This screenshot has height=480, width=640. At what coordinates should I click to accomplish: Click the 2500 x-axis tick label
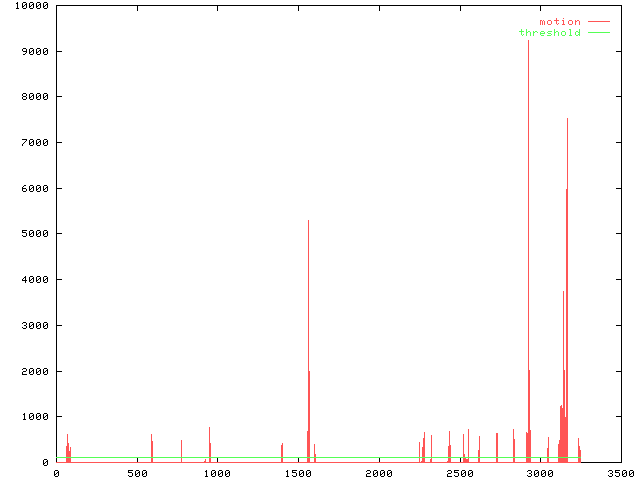pyautogui.click(x=459, y=473)
